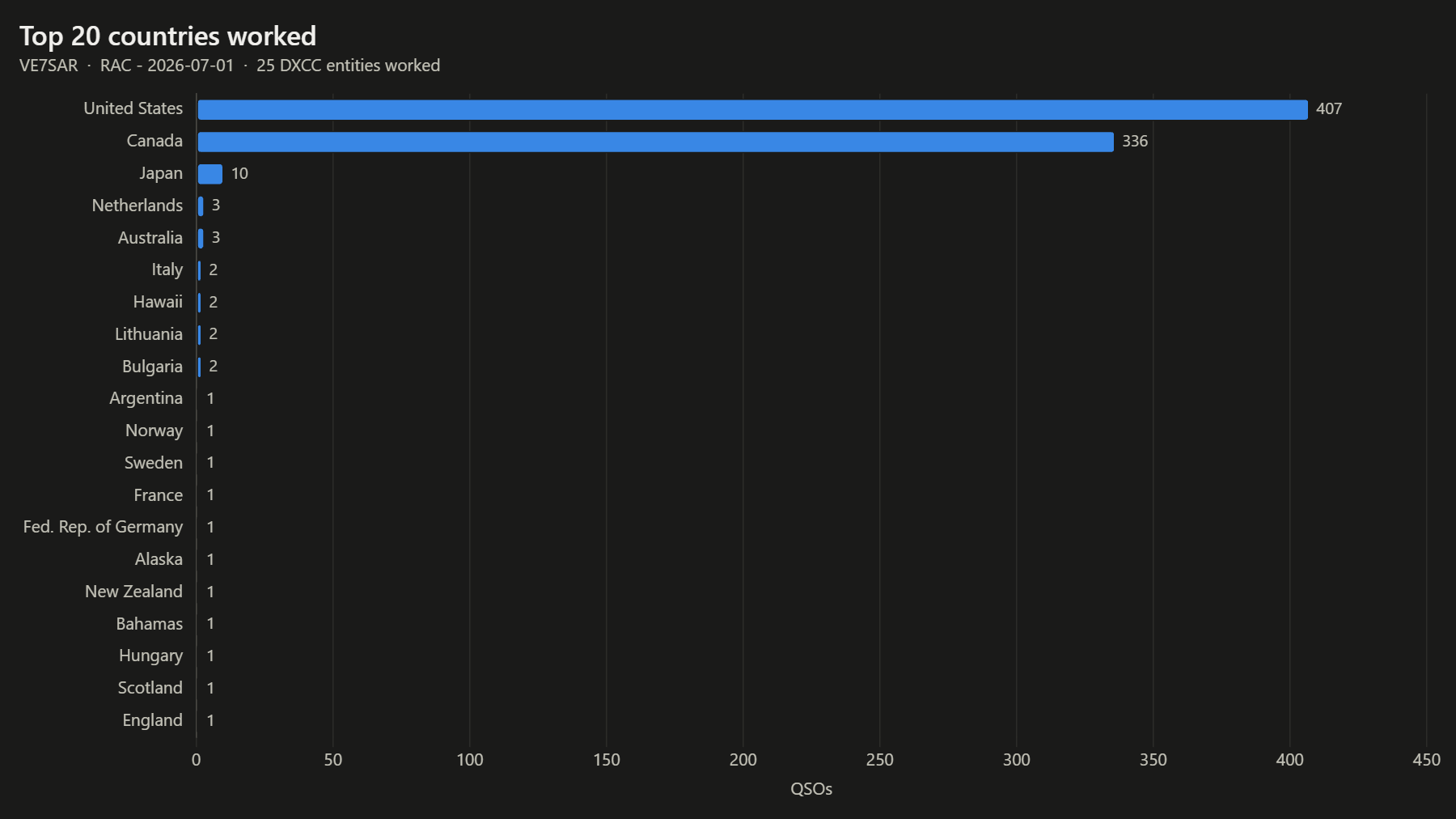Click the "Fed. Rep. of Germany" label
This screenshot has height=819, width=1456.
[x=103, y=527]
